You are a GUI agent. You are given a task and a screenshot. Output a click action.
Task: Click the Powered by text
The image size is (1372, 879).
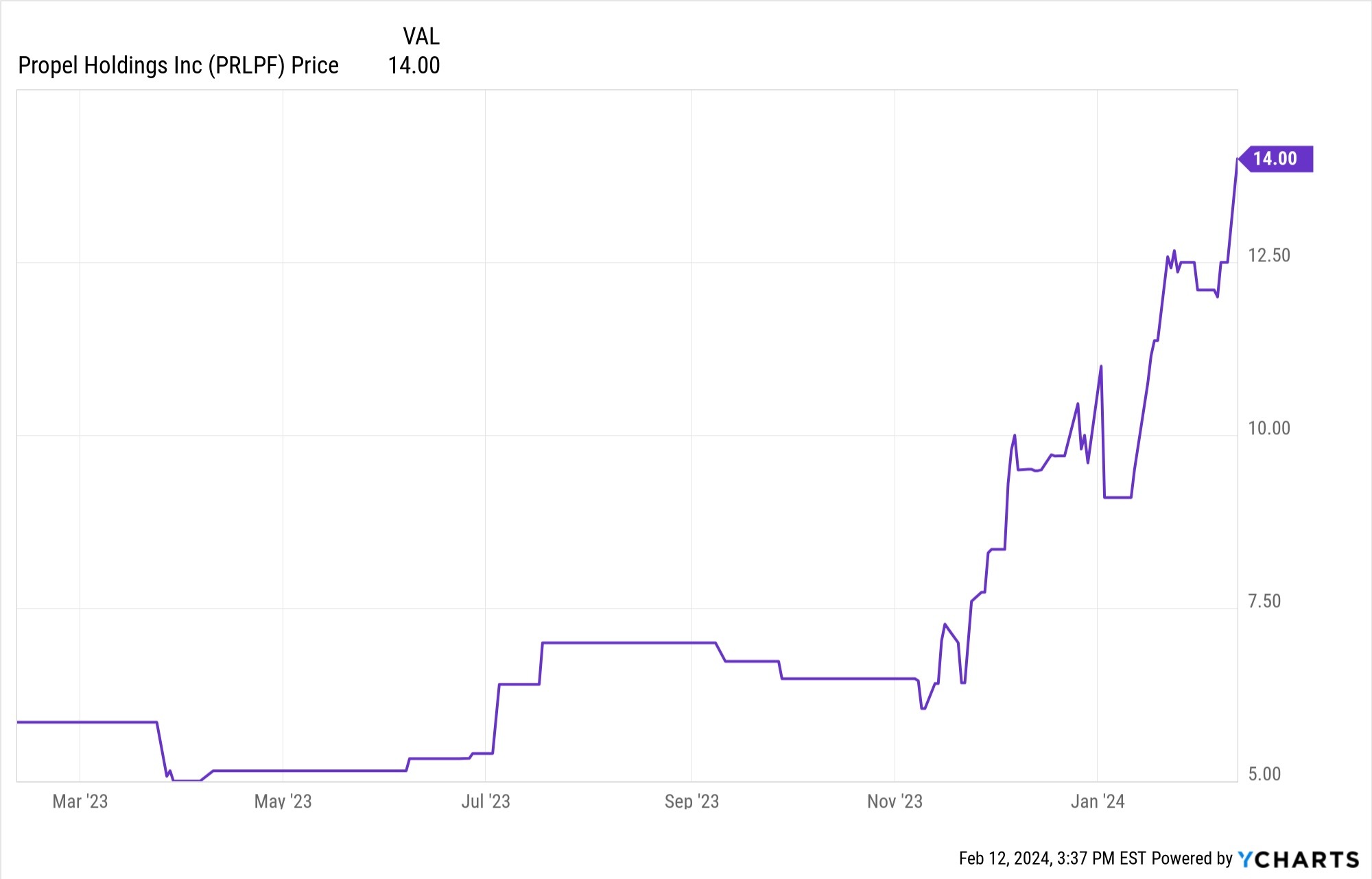(x=1192, y=859)
